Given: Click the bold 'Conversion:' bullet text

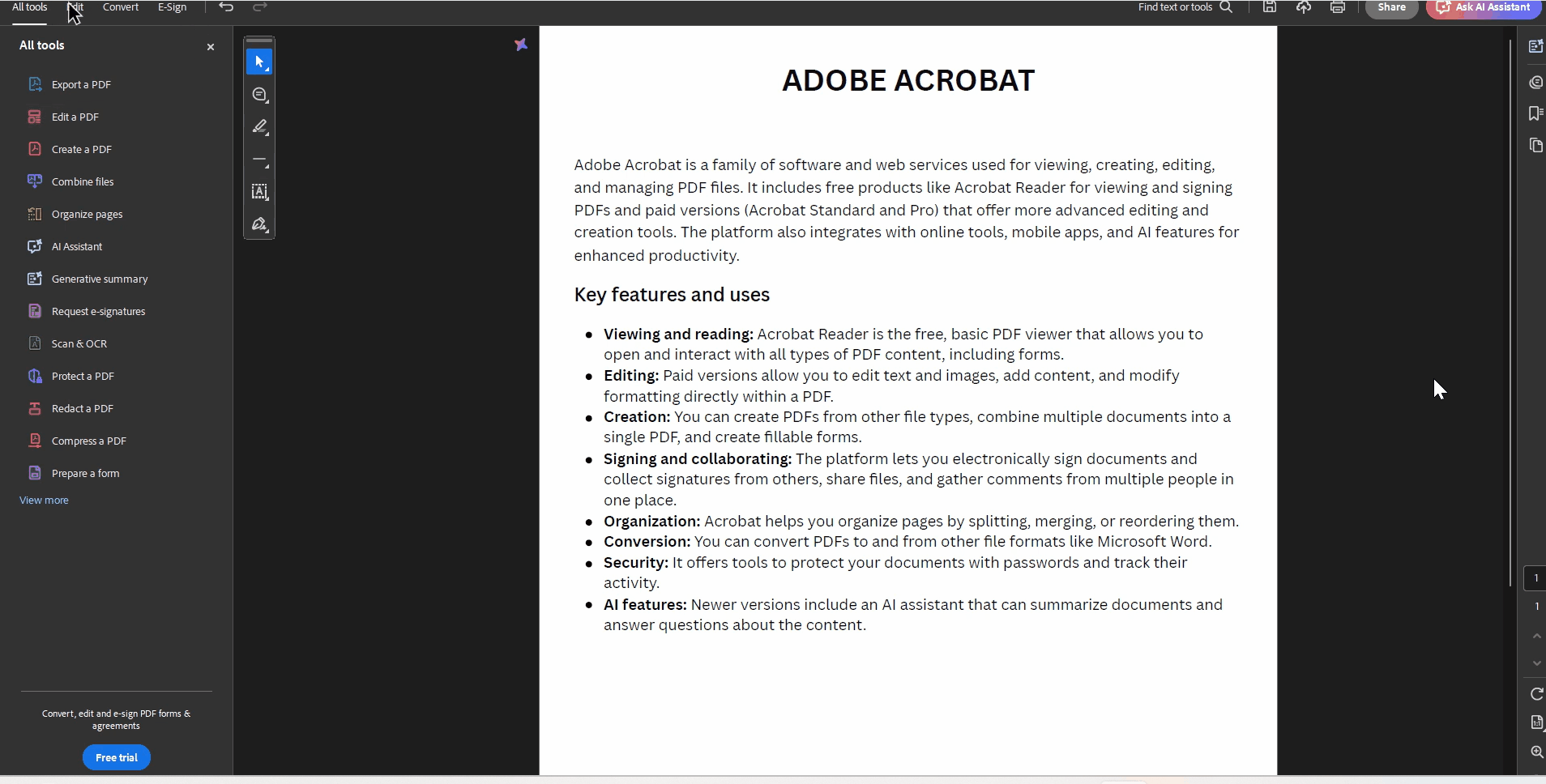Looking at the screenshot, I should click(647, 542).
